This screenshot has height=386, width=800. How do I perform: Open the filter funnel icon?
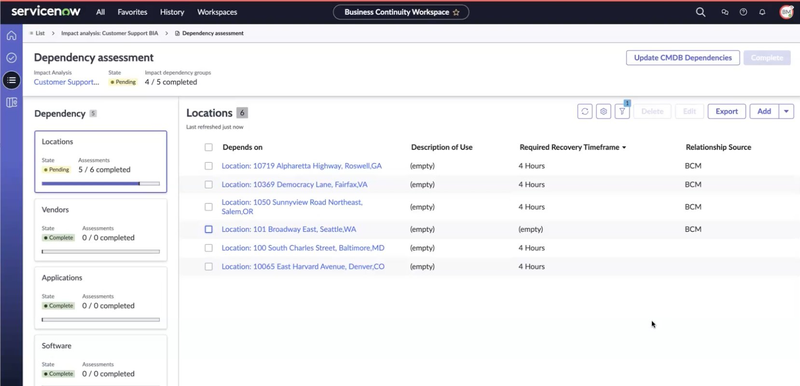click(622, 111)
